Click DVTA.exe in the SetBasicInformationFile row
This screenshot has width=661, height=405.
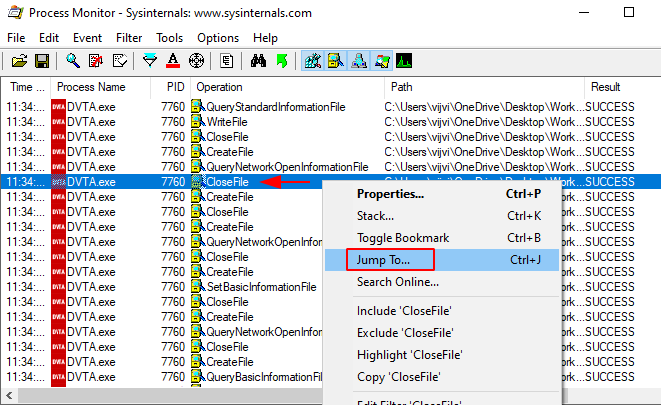click(x=91, y=287)
